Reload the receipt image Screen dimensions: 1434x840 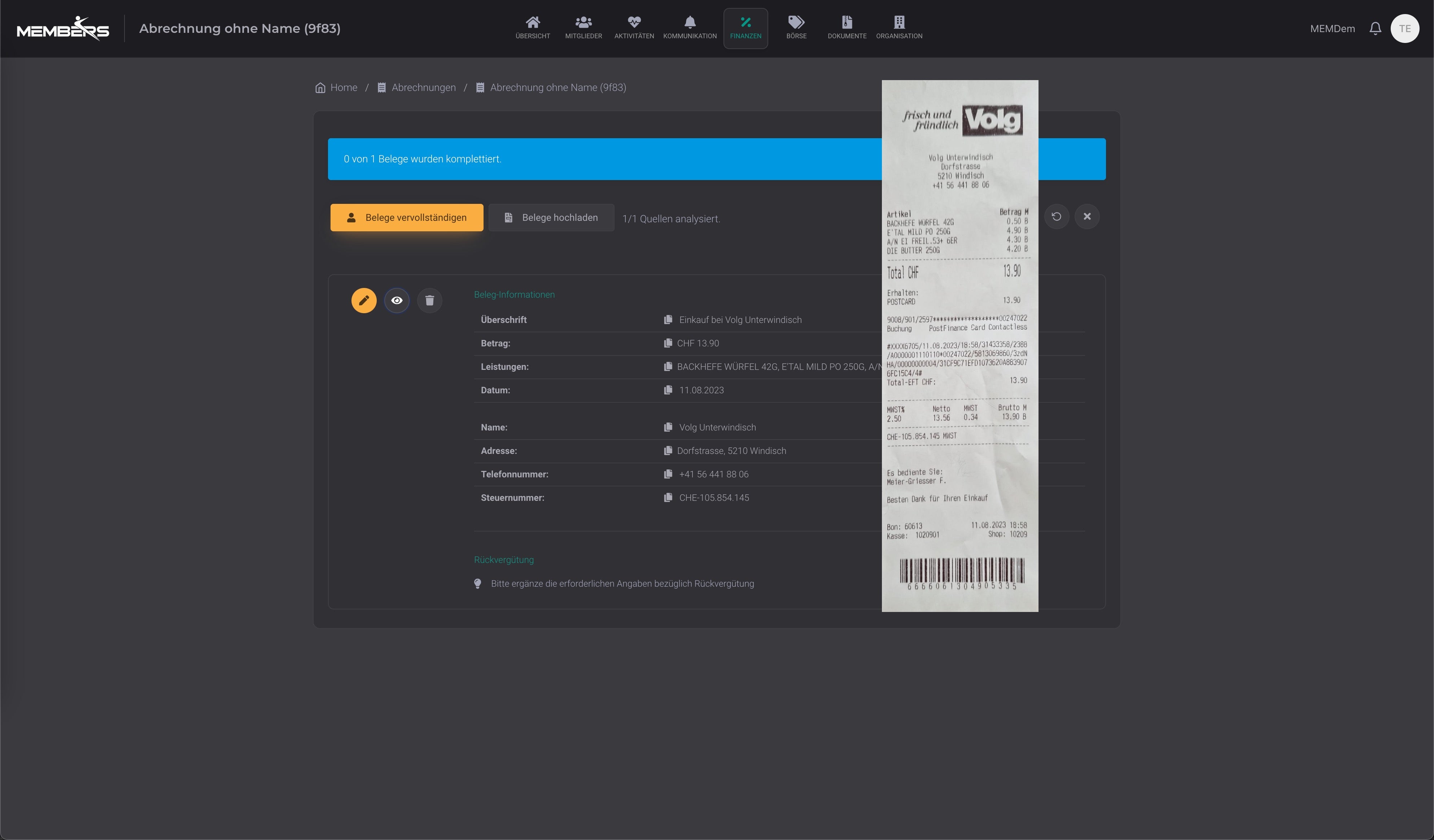[1057, 216]
